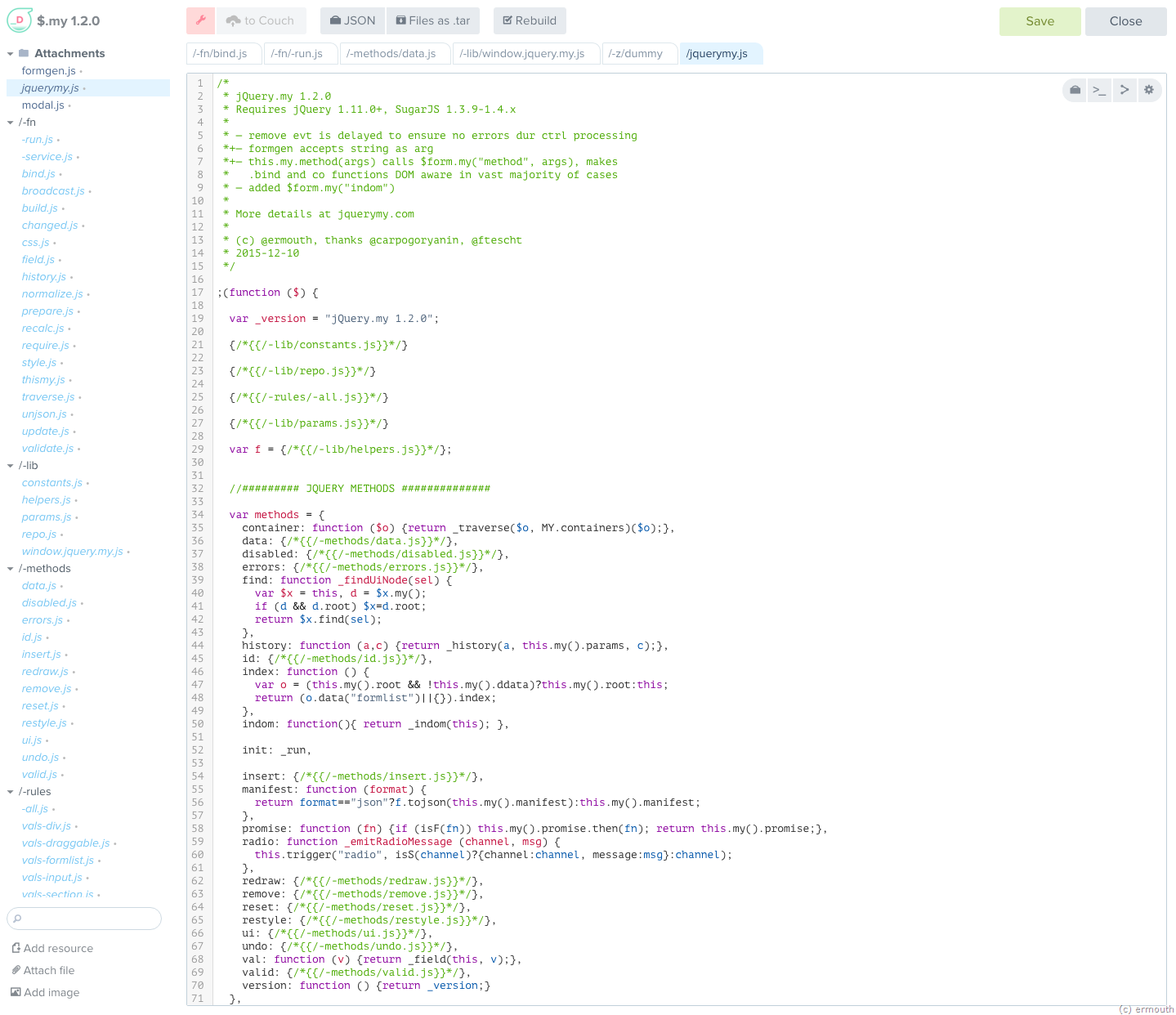This screenshot has height=1015, width=1176.
Task: Open the briefcase icon in editor toolbar
Action: (x=1075, y=90)
